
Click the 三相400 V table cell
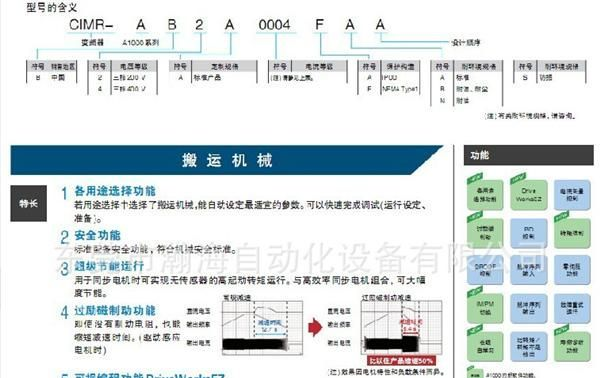pyautogui.click(x=129, y=89)
